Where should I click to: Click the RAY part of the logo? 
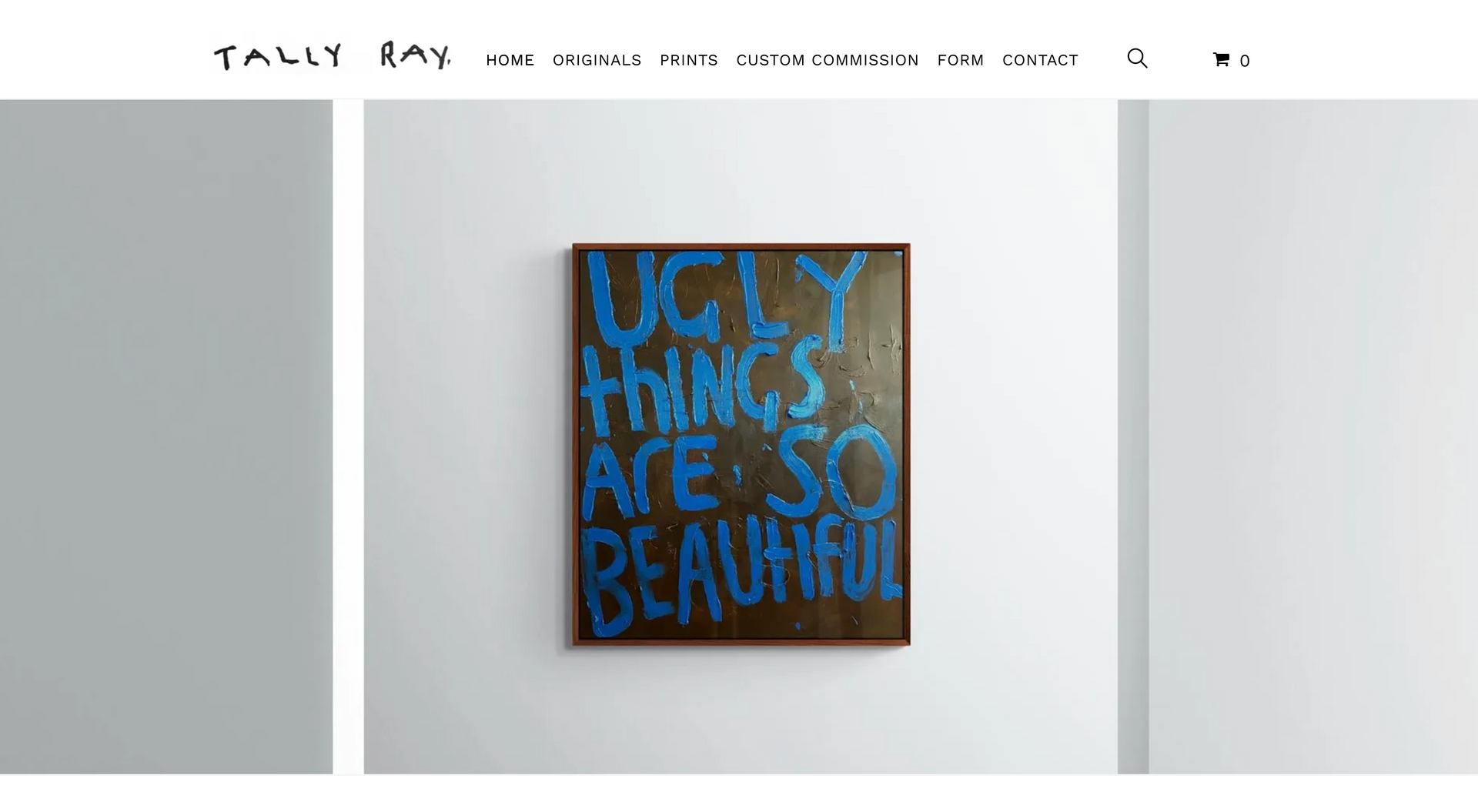(x=416, y=56)
